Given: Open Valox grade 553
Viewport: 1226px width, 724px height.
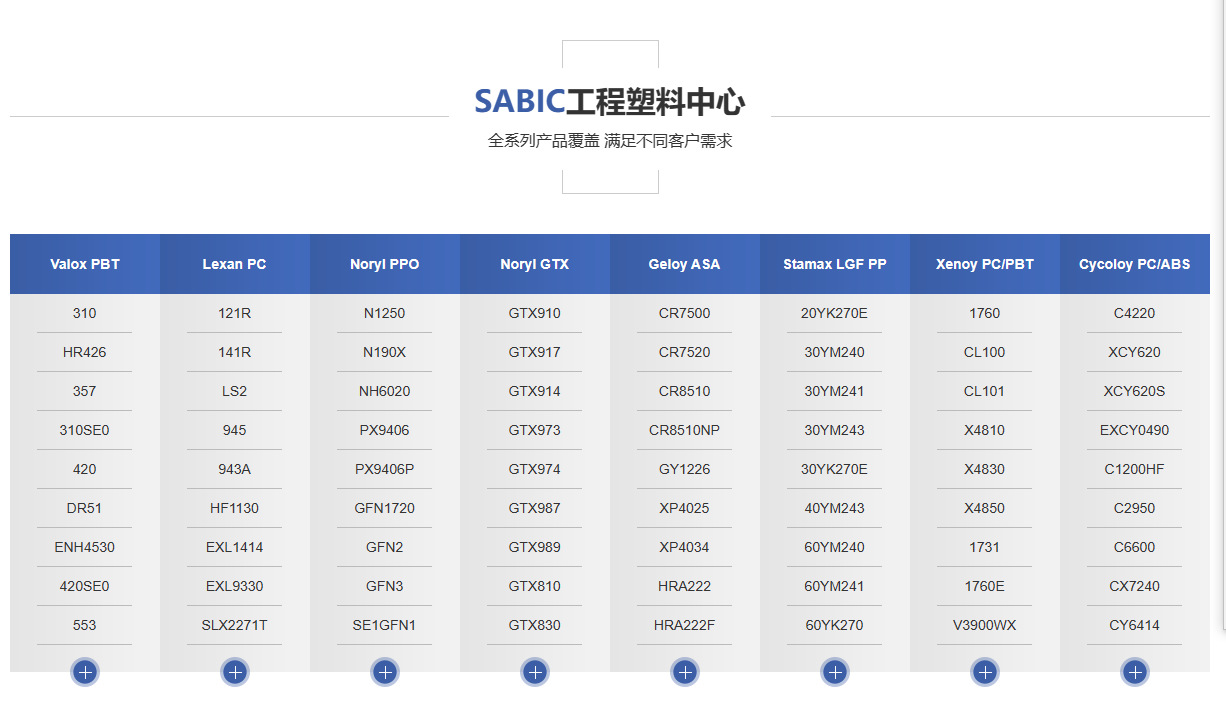Looking at the screenshot, I should (85, 625).
